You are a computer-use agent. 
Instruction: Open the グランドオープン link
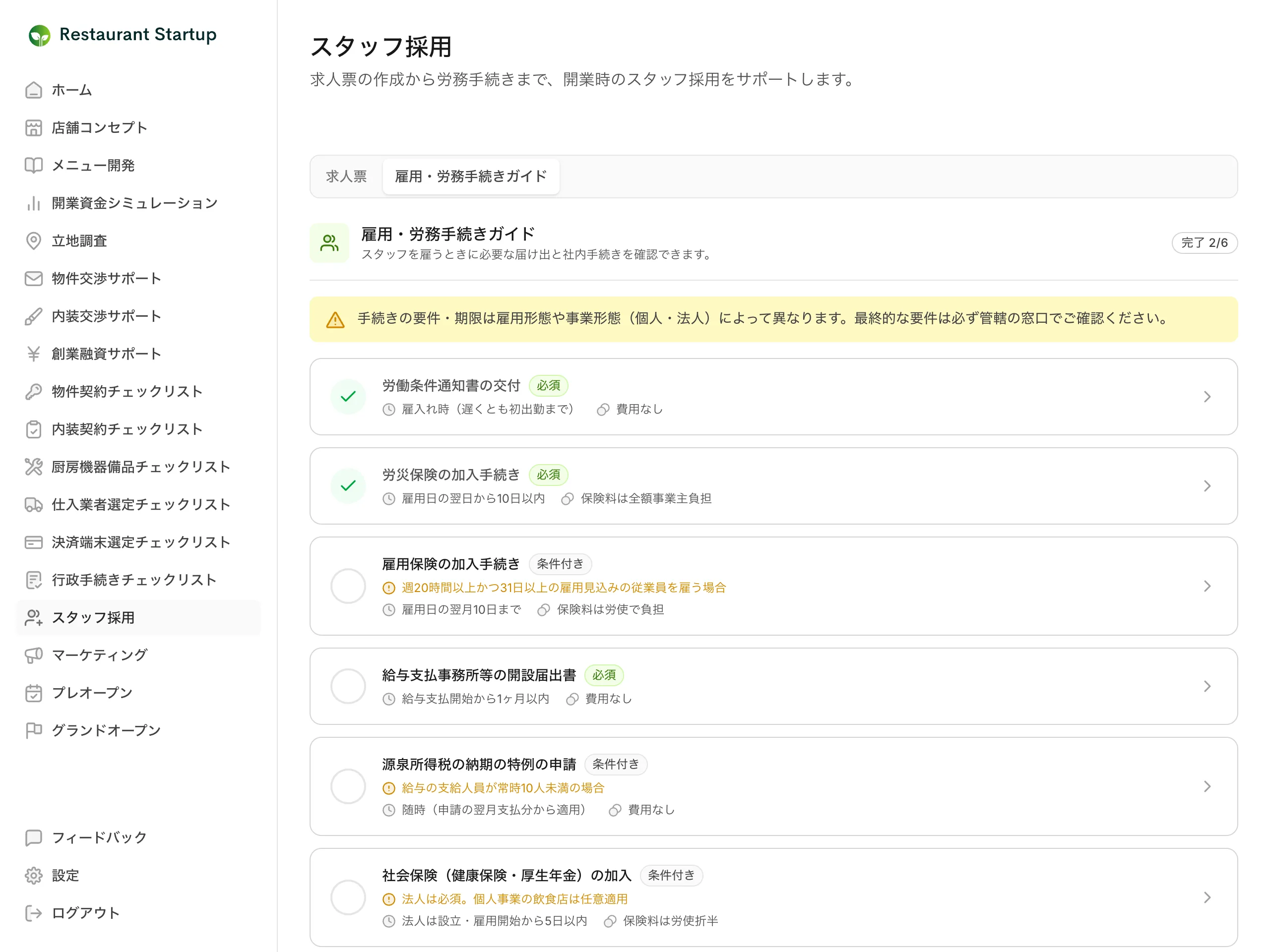(138, 730)
